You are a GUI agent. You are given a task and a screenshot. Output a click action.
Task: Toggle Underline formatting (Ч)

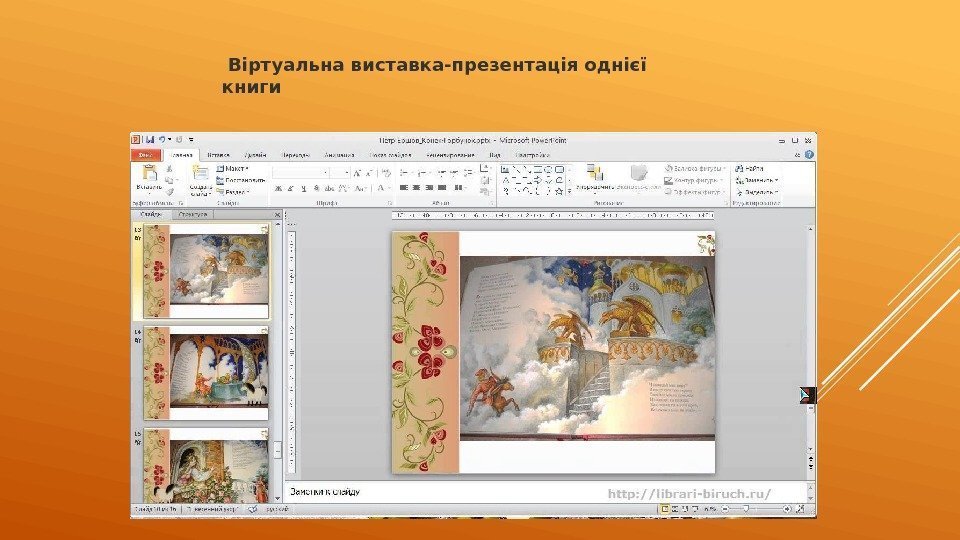click(x=303, y=189)
